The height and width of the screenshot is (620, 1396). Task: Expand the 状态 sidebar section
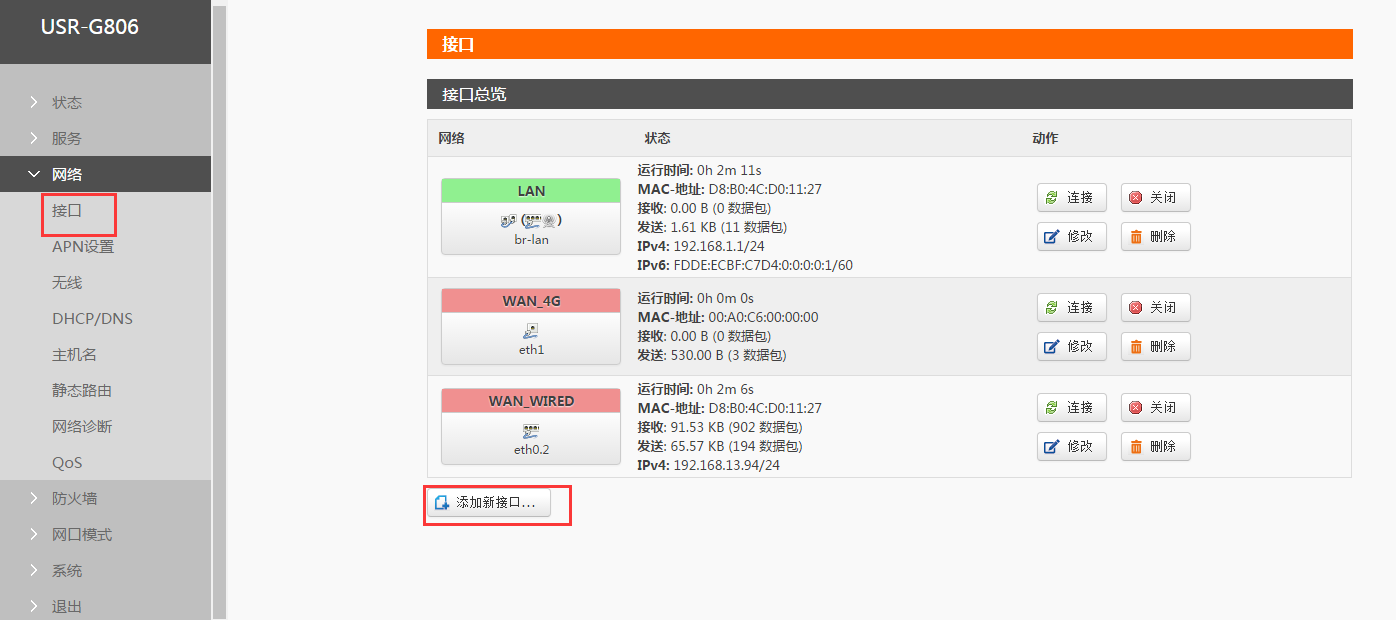[x=67, y=102]
